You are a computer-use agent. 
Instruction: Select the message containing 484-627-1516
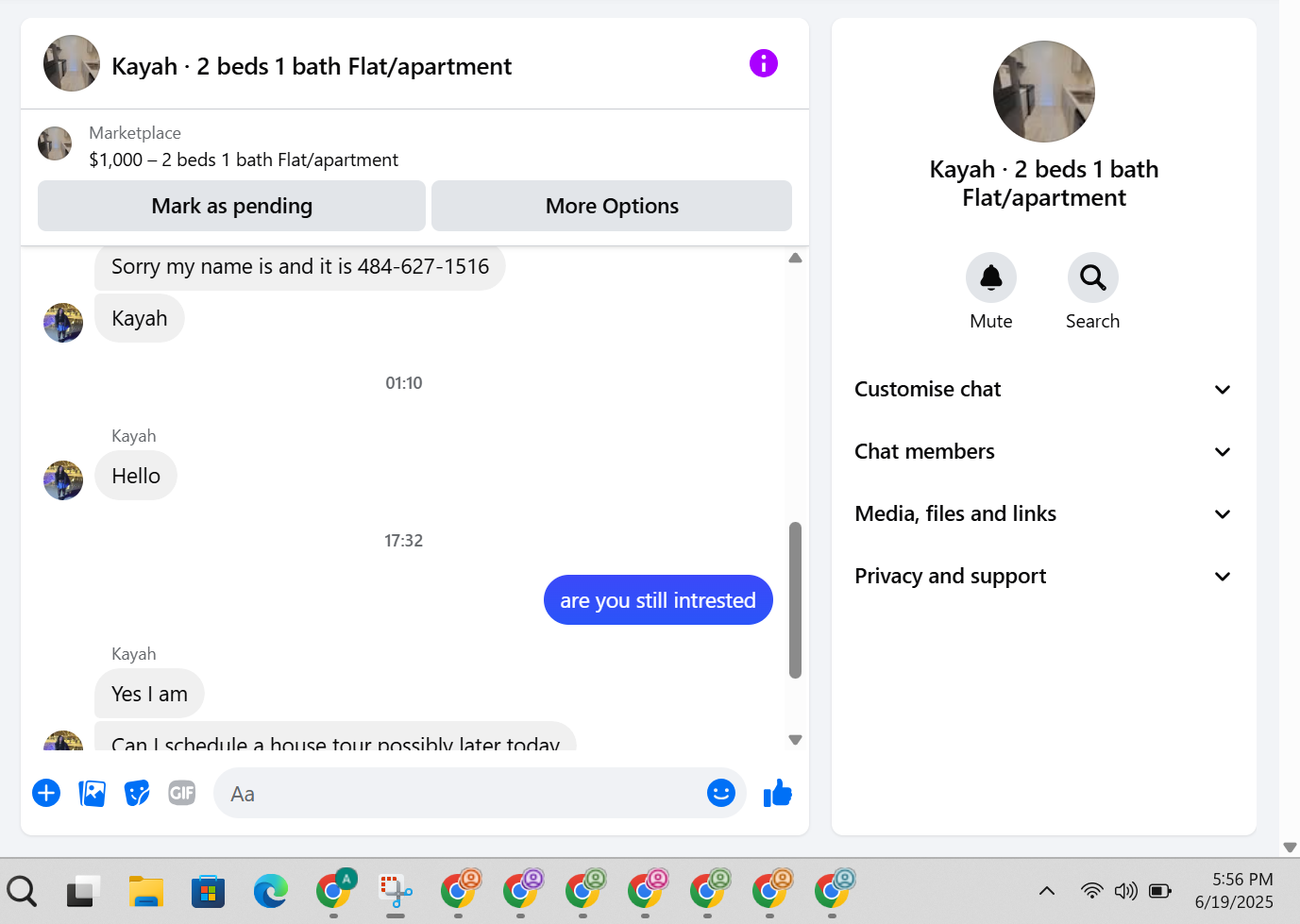click(300, 267)
